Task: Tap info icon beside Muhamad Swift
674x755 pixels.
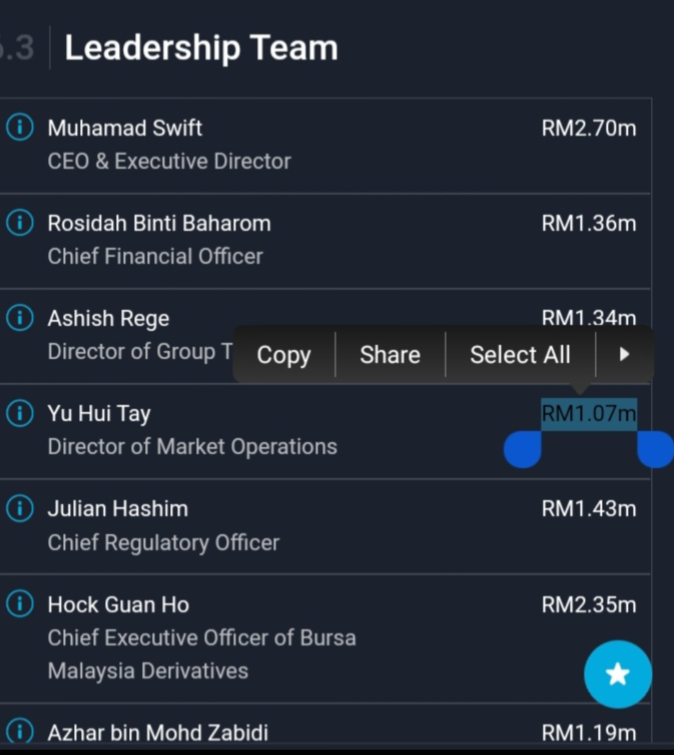Action: [19, 128]
